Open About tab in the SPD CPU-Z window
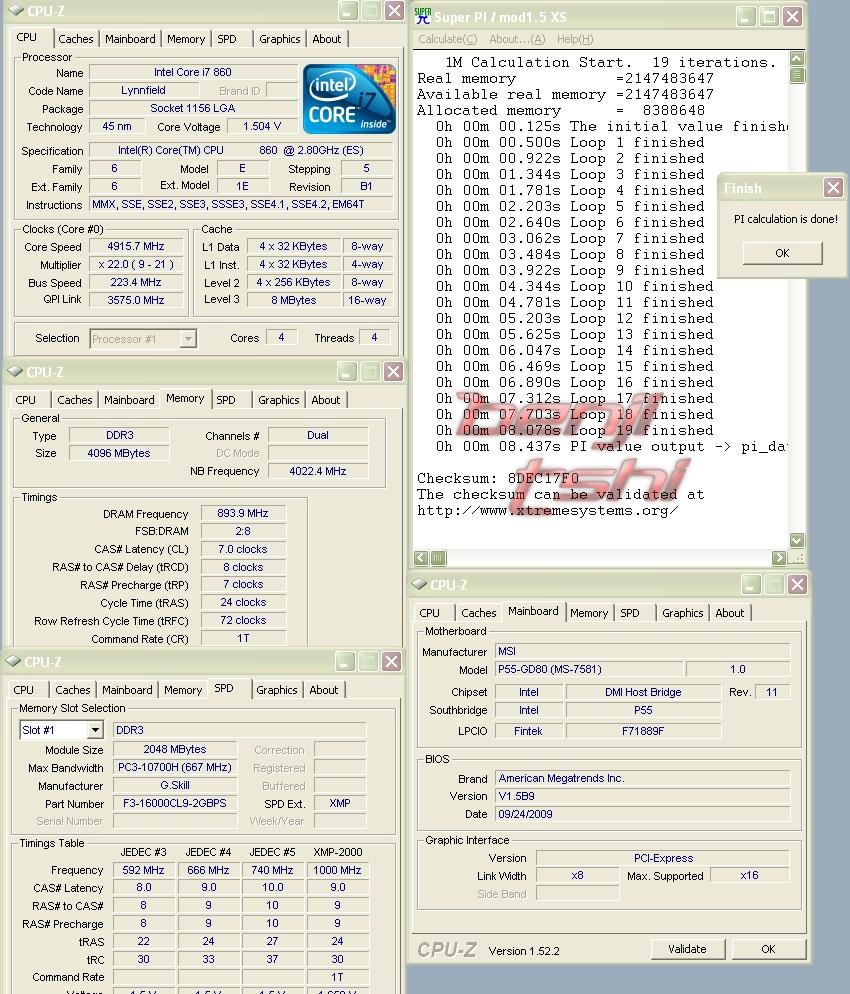The image size is (850, 994). 323,690
